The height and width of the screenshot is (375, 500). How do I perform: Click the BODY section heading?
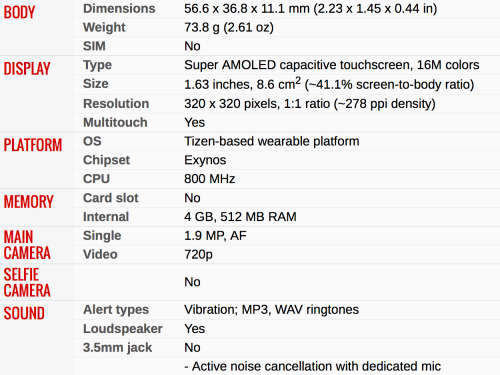19,12
